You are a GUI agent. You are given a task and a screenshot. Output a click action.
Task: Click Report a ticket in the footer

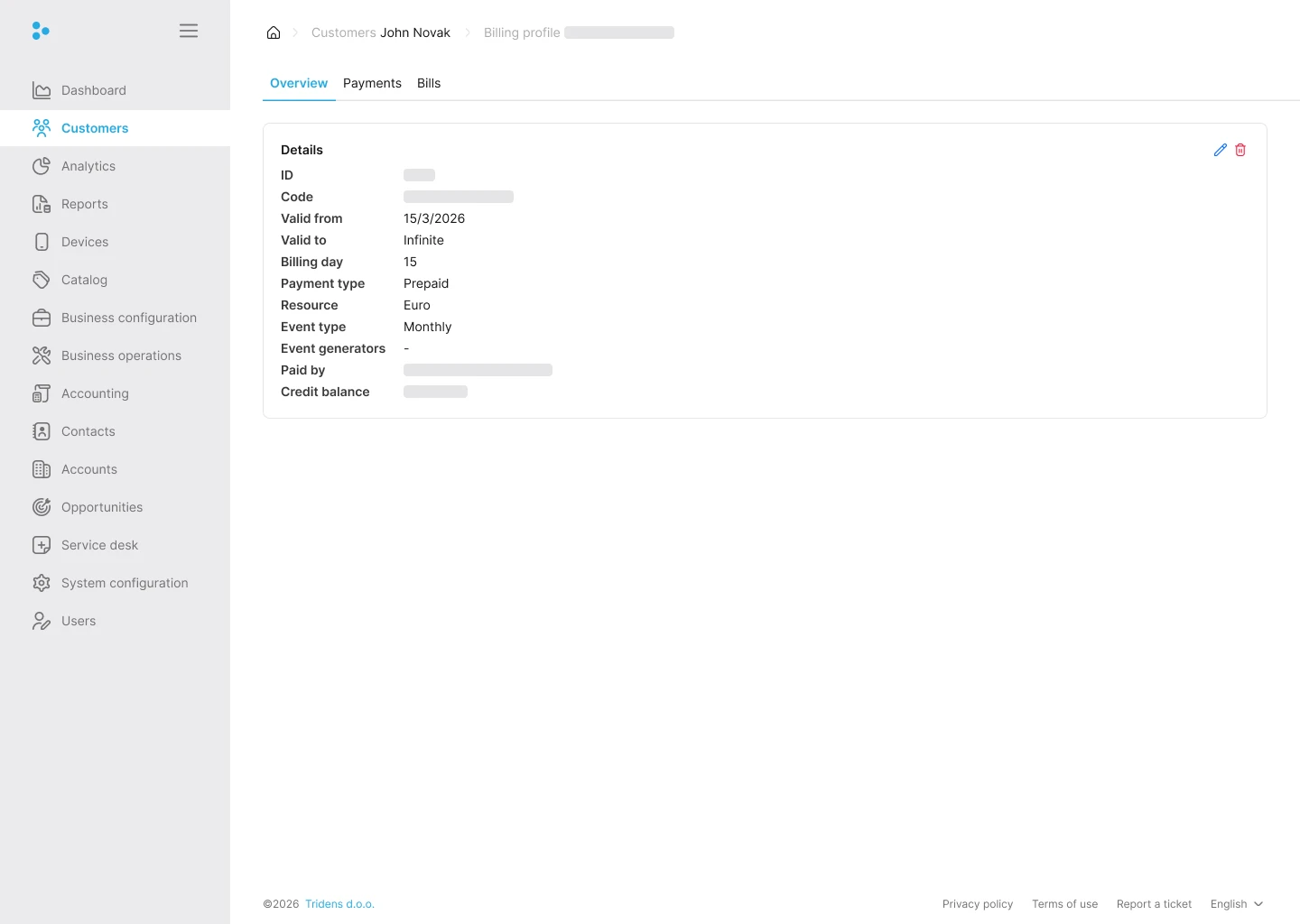point(1154,904)
